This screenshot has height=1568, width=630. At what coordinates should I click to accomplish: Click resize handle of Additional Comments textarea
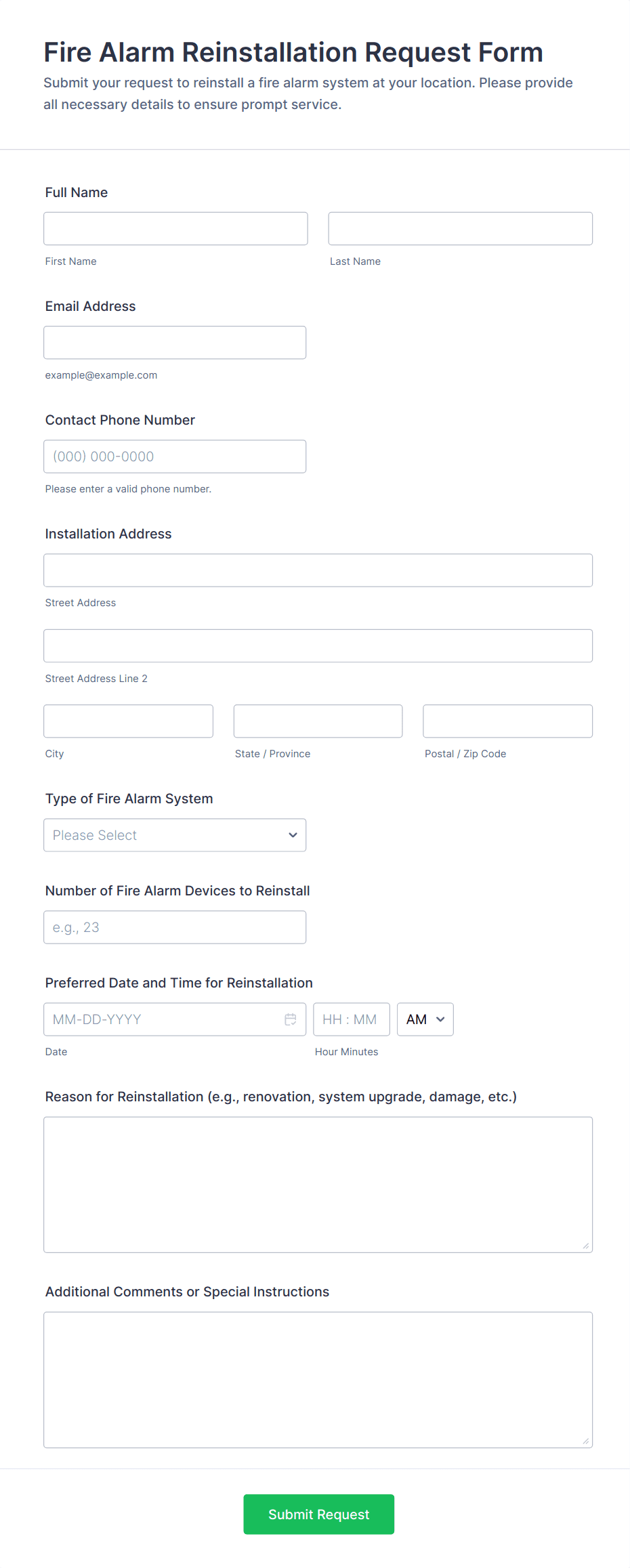pos(586,1441)
